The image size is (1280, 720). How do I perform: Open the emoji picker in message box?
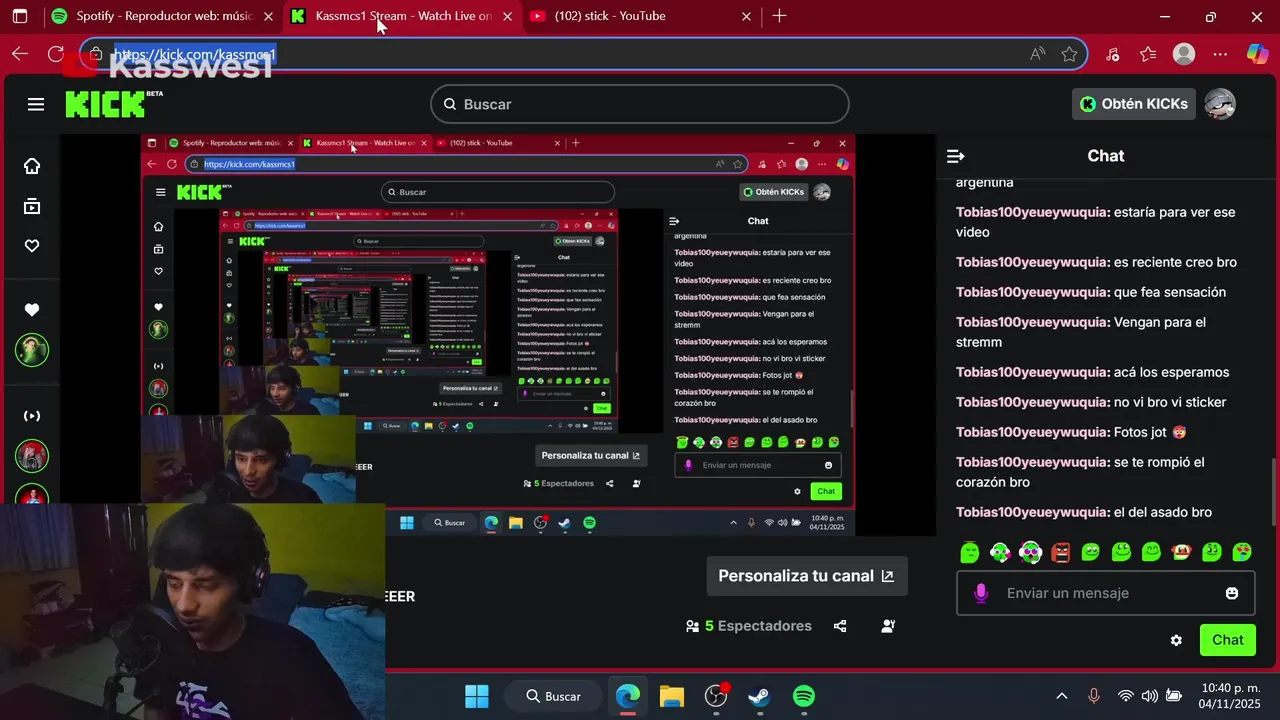tap(1232, 593)
